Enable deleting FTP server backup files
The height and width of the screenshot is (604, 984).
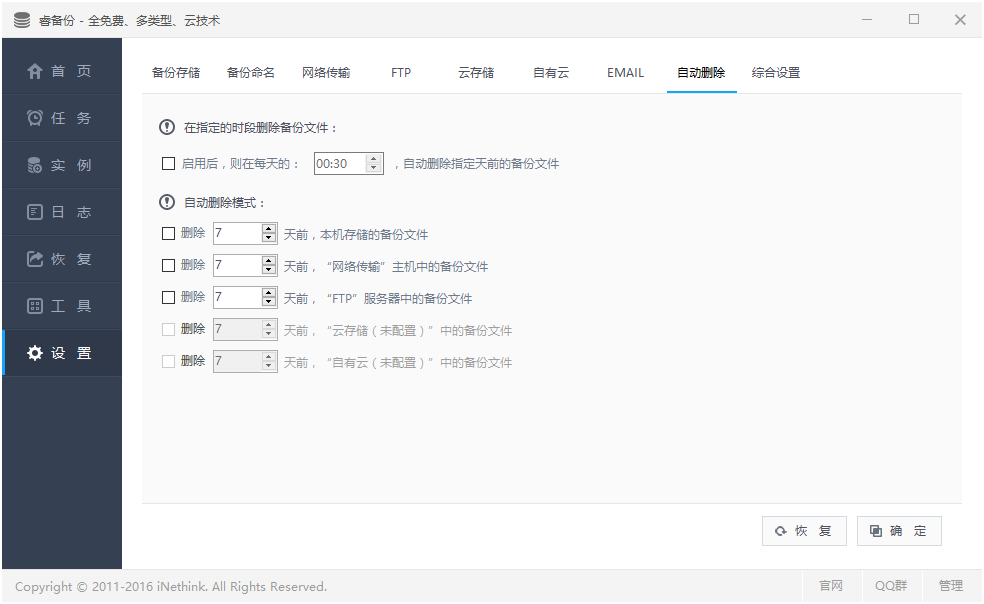point(168,297)
